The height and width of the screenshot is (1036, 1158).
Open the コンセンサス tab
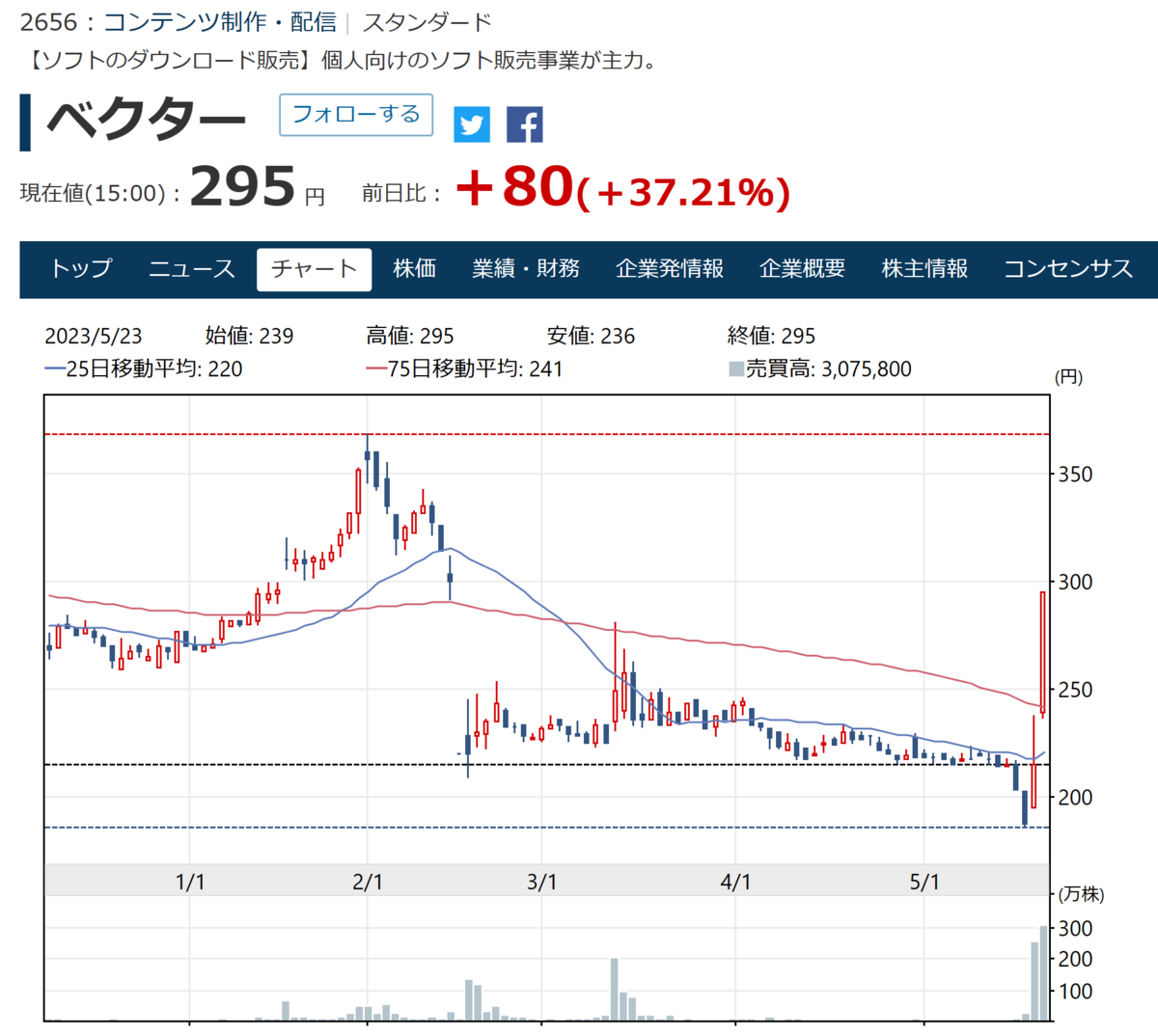click(1068, 268)
